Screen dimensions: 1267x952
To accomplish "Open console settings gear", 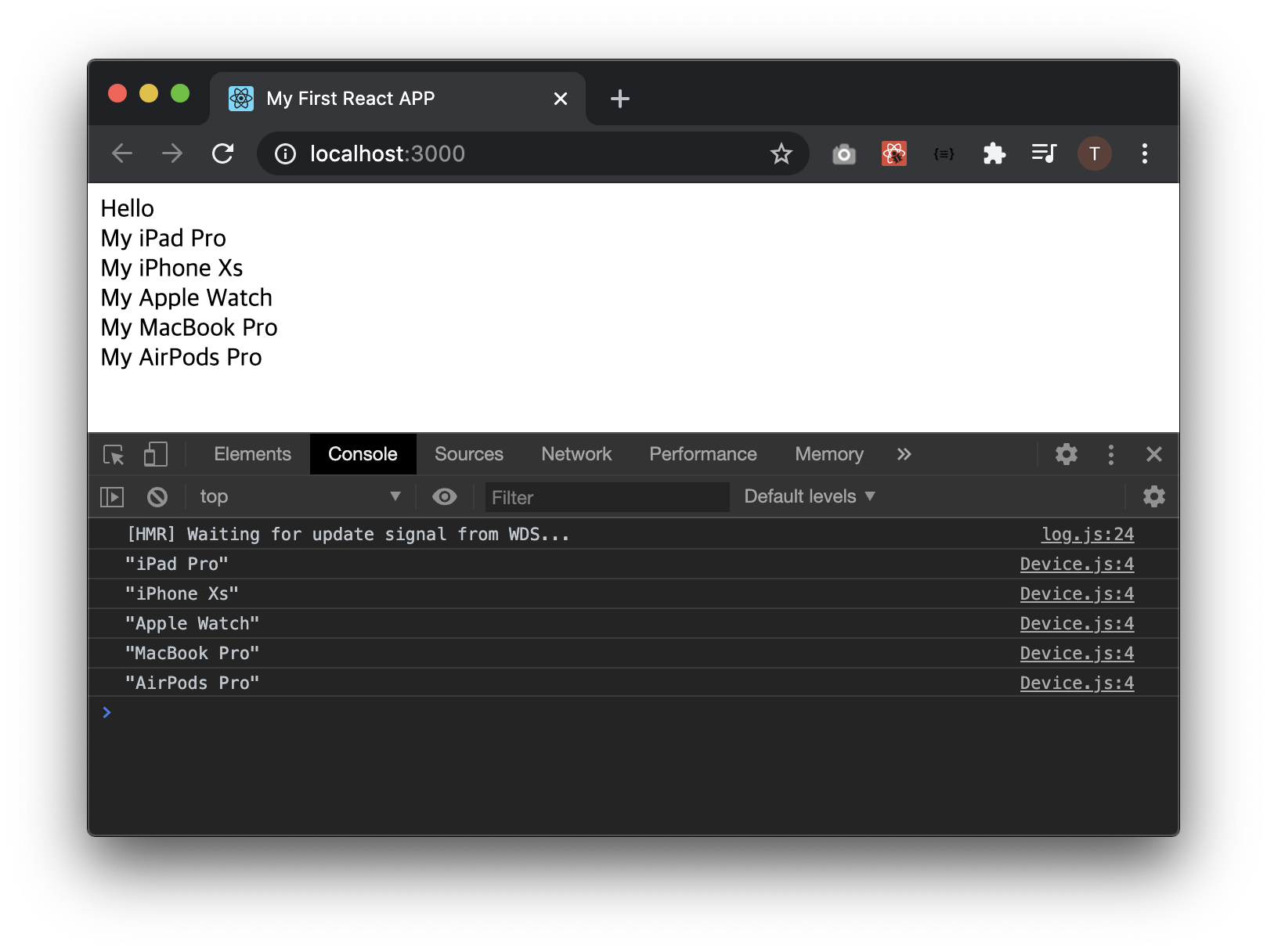I will (1153, 496).
